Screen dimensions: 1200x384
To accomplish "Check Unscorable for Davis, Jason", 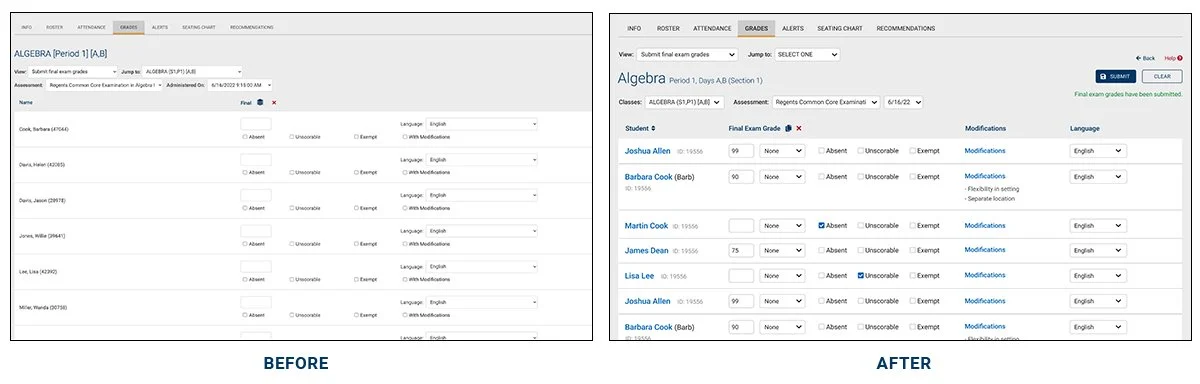I will point(292,208).
